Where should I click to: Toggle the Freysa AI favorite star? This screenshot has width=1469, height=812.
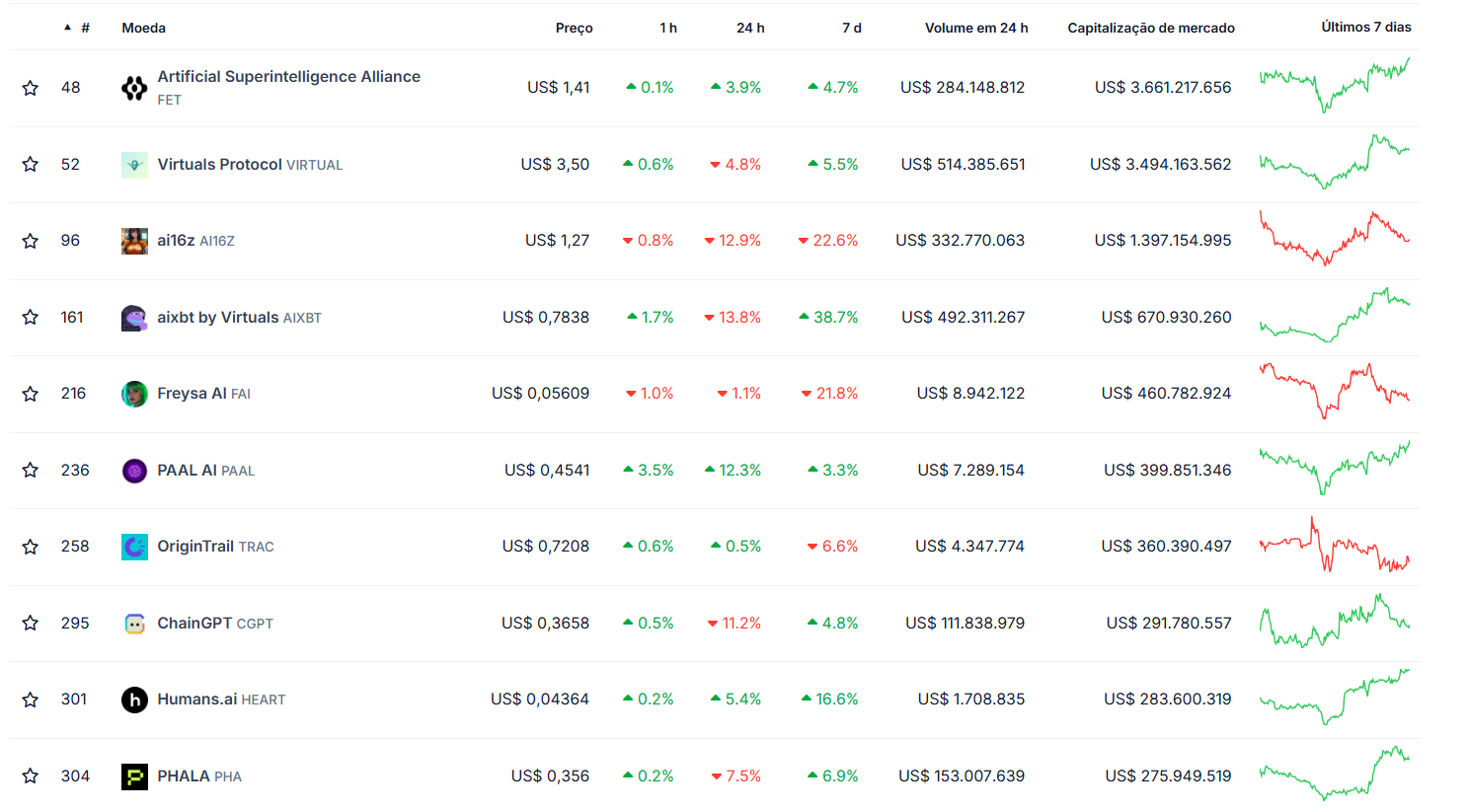31,394
